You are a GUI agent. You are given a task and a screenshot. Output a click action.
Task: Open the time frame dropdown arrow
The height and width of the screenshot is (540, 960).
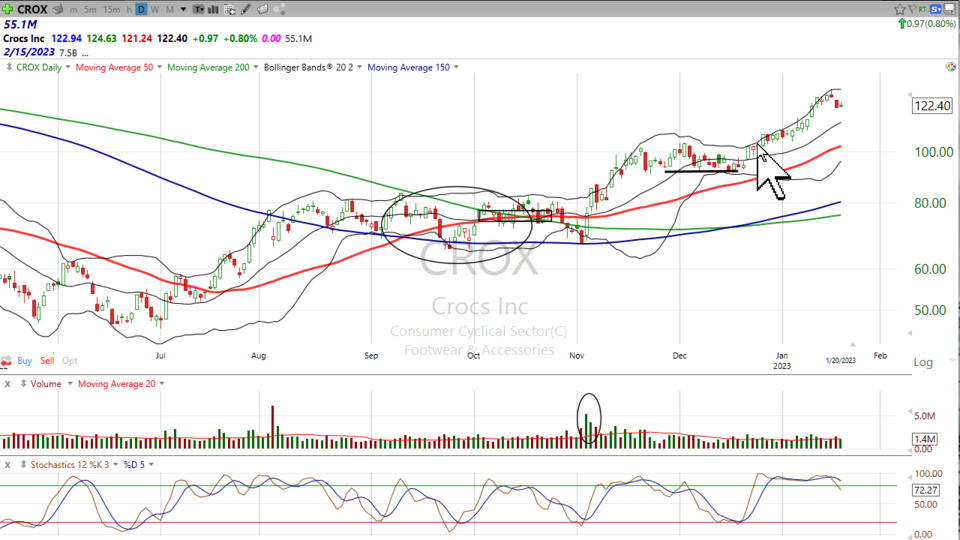click(x=182, y=9)
